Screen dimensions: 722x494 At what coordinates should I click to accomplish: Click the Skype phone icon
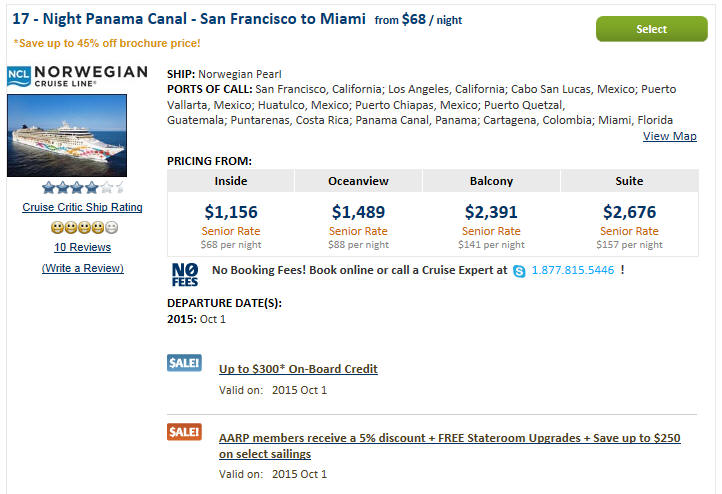pos(519,271)
